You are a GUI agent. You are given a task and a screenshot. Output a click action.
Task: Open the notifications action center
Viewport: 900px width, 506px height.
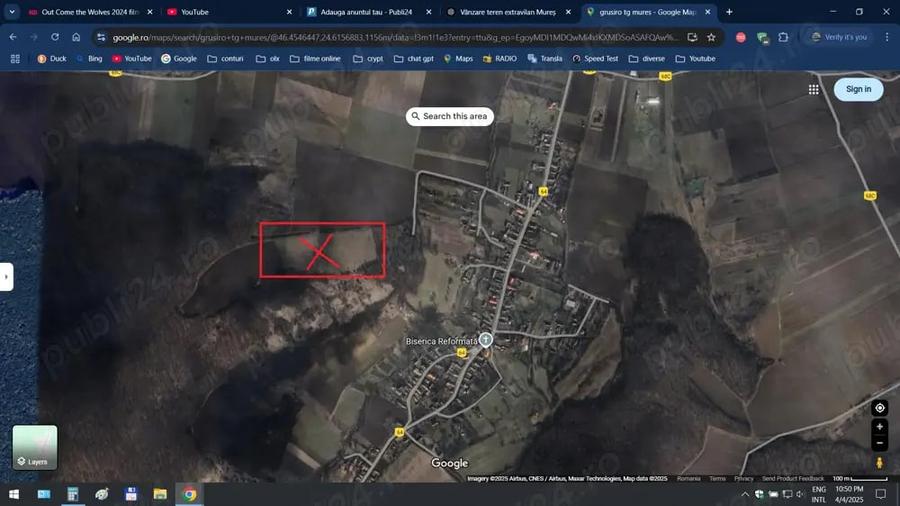pyautogui.click(x=880, y=494)
